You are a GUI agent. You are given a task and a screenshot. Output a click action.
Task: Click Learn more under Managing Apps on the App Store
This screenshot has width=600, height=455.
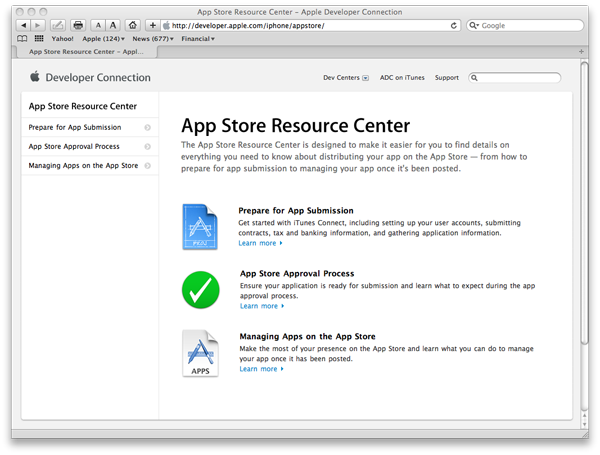(261, 369)
